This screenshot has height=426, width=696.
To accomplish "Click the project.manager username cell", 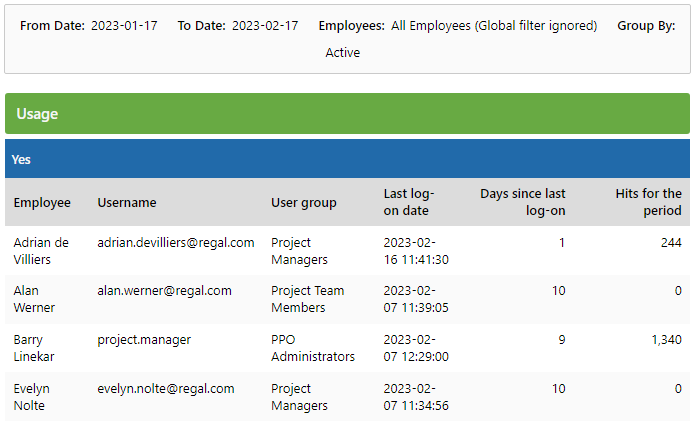I will coord(144,339).
